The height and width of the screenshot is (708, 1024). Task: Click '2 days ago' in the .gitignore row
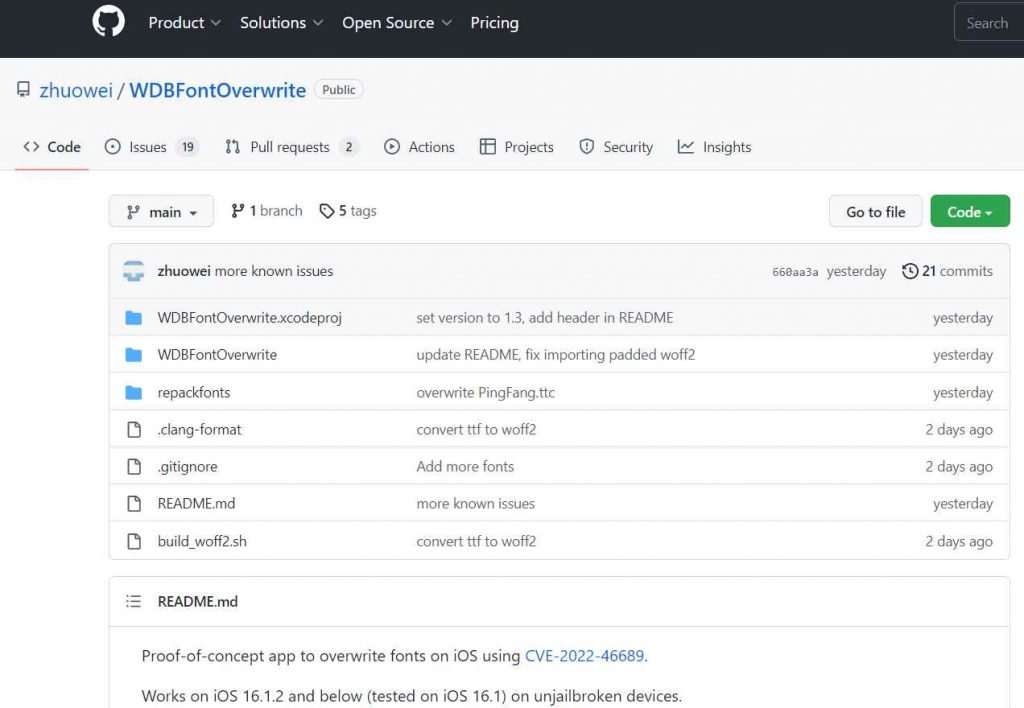tap(959, 466)
